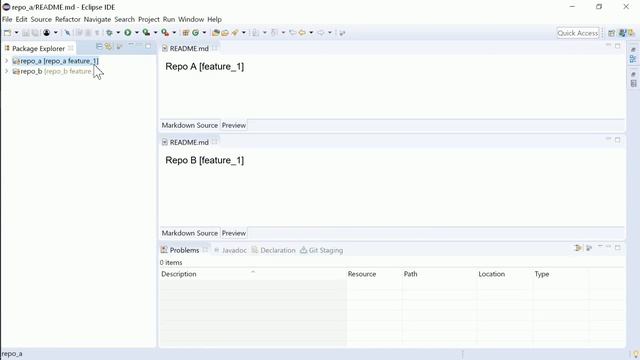Expand the repo_b project tree node
The image size is (640, 360).
point(6,71)
